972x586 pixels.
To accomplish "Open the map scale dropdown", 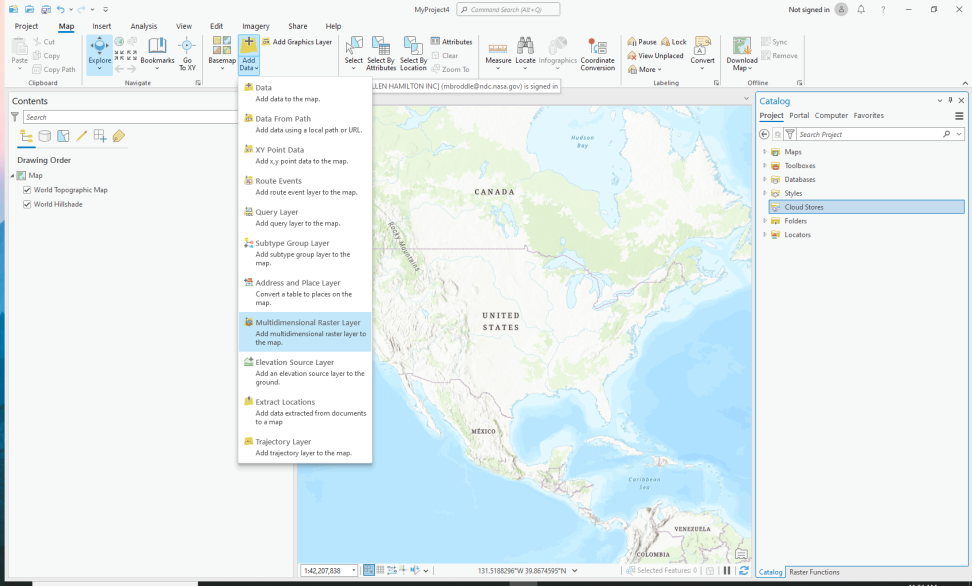I will pos(354,570).
